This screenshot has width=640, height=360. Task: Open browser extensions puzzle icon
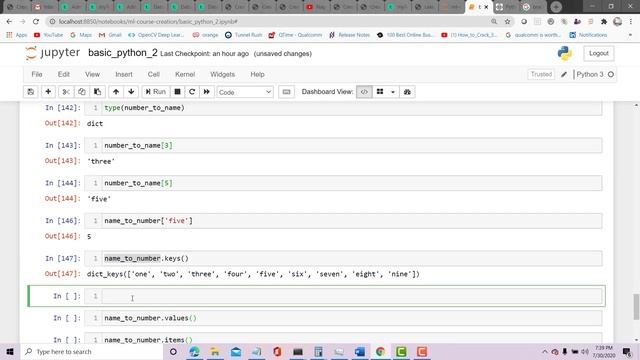click(604, 21)
